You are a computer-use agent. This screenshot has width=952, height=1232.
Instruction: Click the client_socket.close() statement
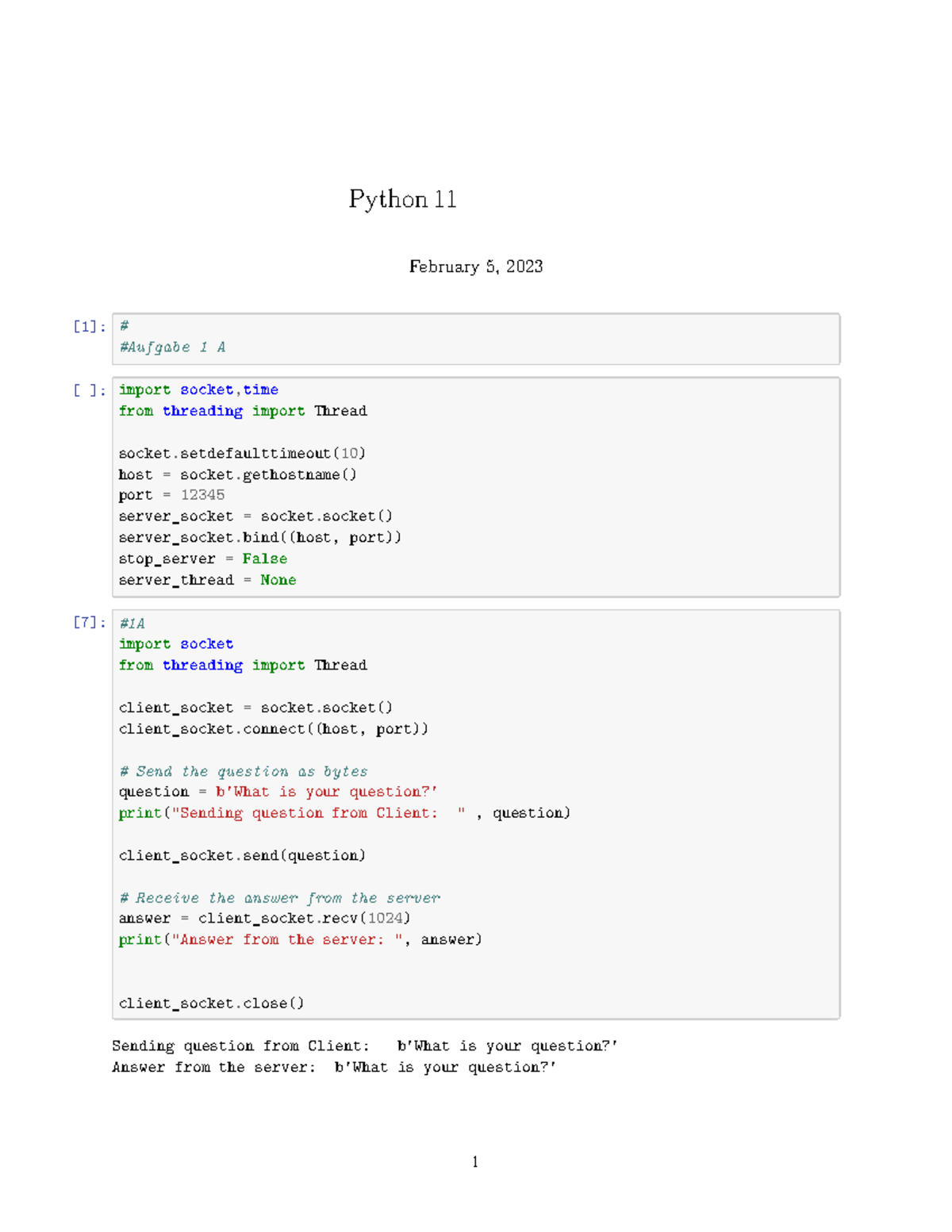(x=211, y=1003)
